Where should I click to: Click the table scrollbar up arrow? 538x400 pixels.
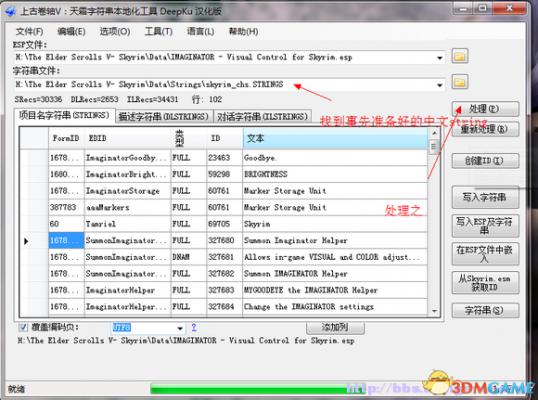click(x=434, y=133)
